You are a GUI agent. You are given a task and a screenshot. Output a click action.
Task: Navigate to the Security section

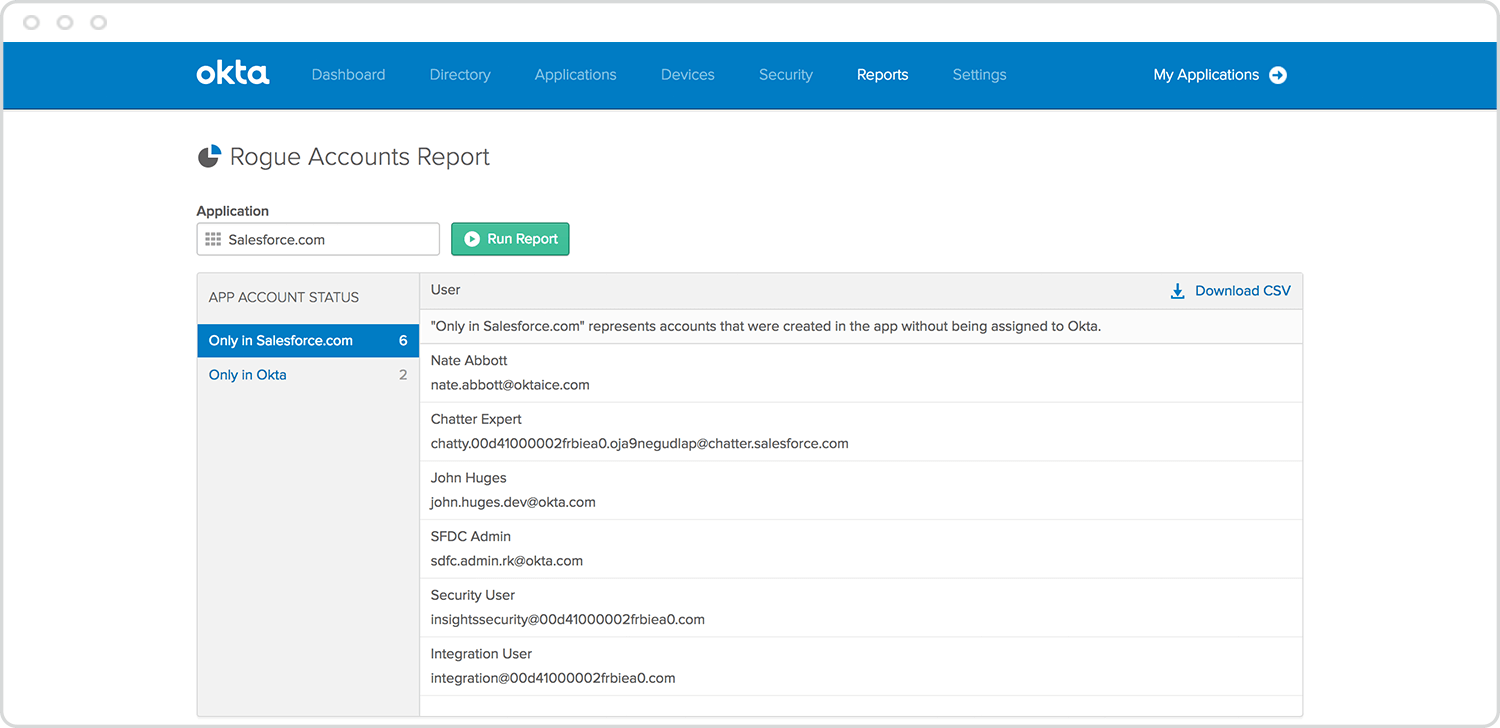(x=786, y=75)
